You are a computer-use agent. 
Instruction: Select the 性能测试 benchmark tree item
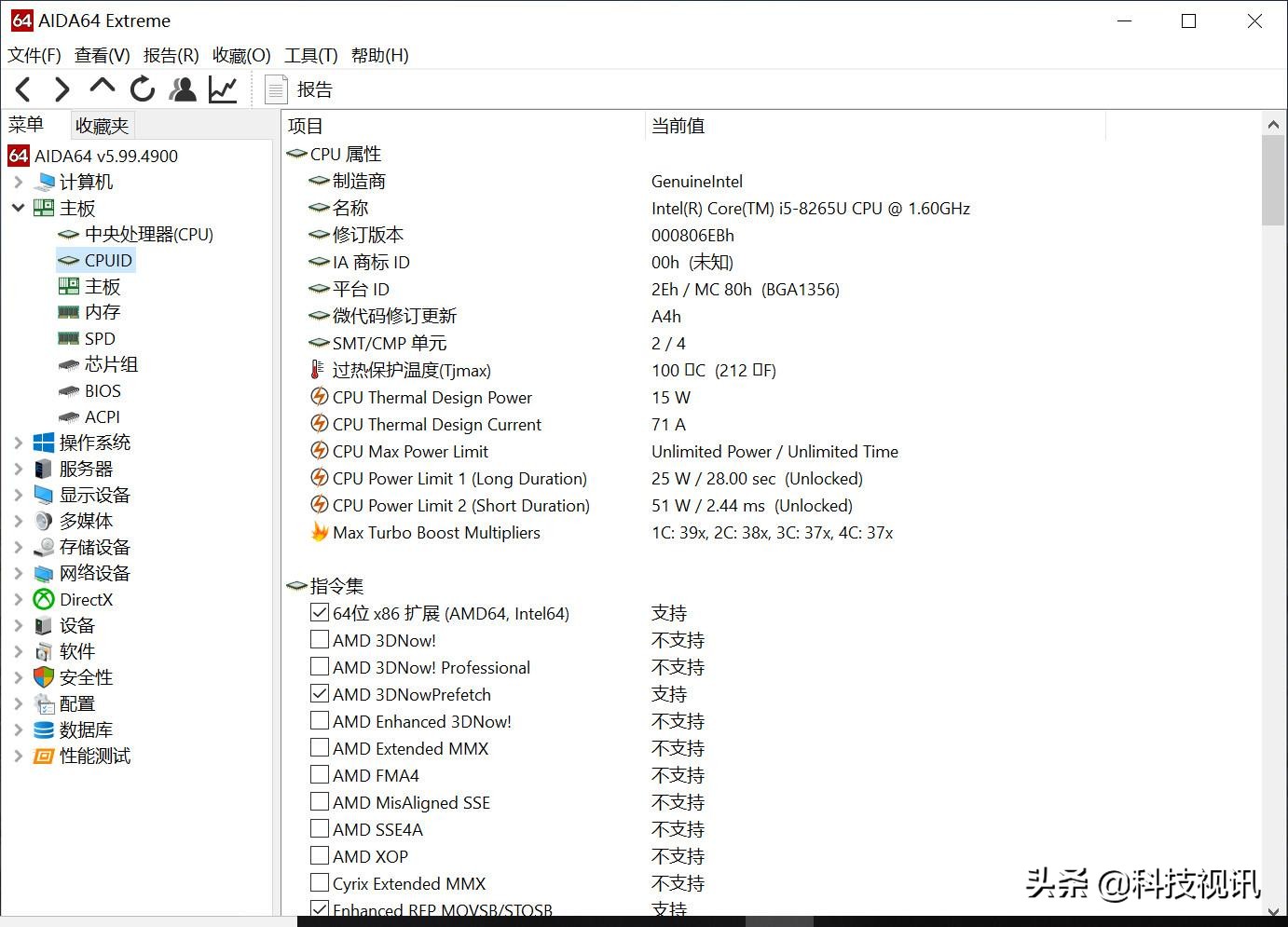[x=82, y=756]
